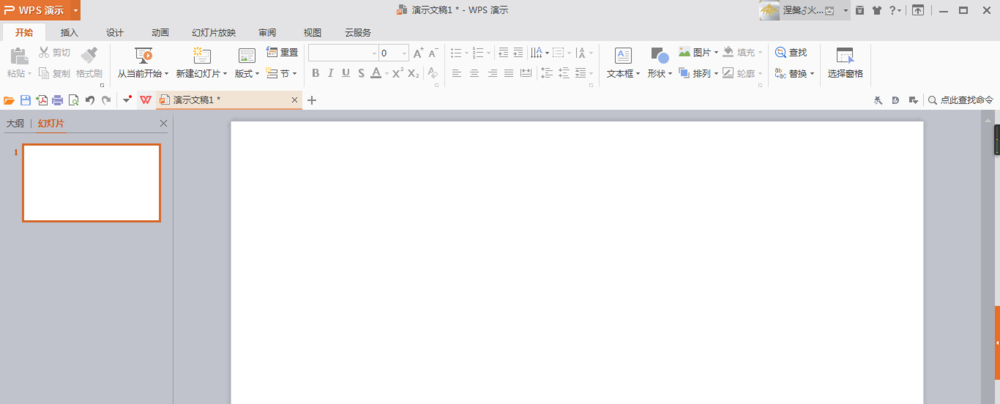1000x404 pixels.
Task: Toggle italic formatting
Action: [330, 73]
